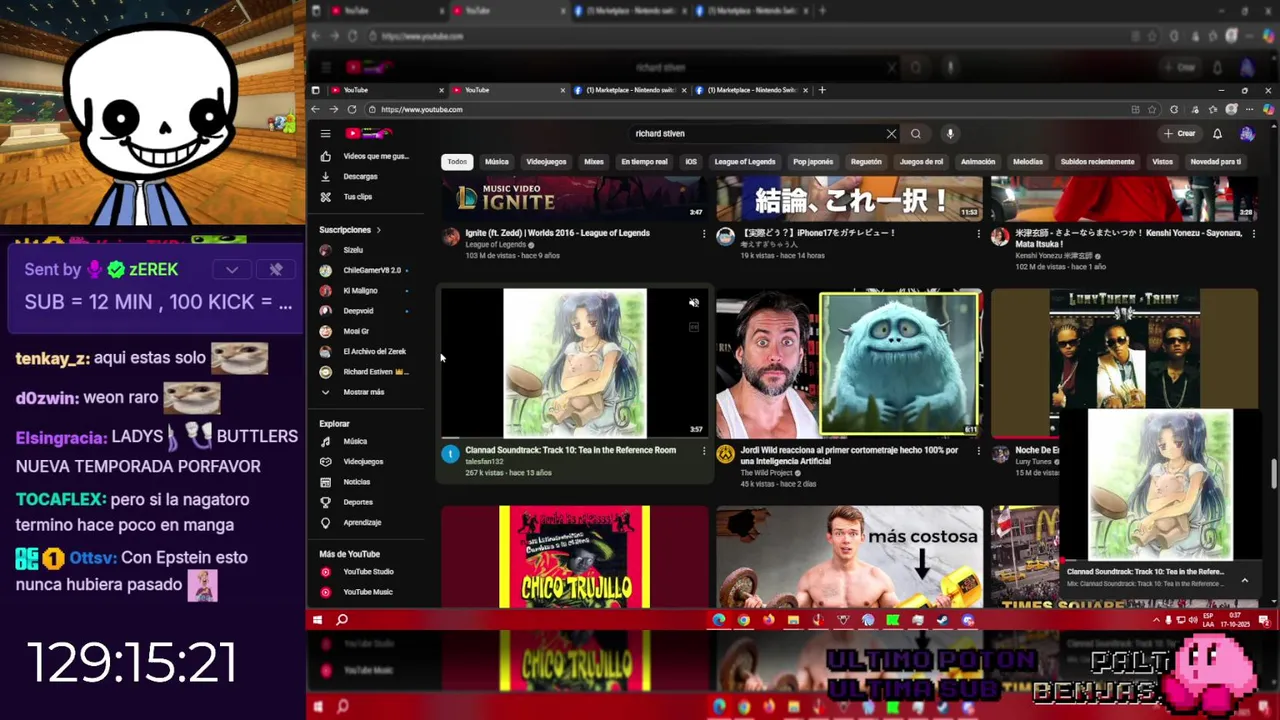Image resolution: width=1280 pixels, height=720 pixels.
Task: Open 'Videos que me gustan' in sidebar
Action: click(364, 156)
